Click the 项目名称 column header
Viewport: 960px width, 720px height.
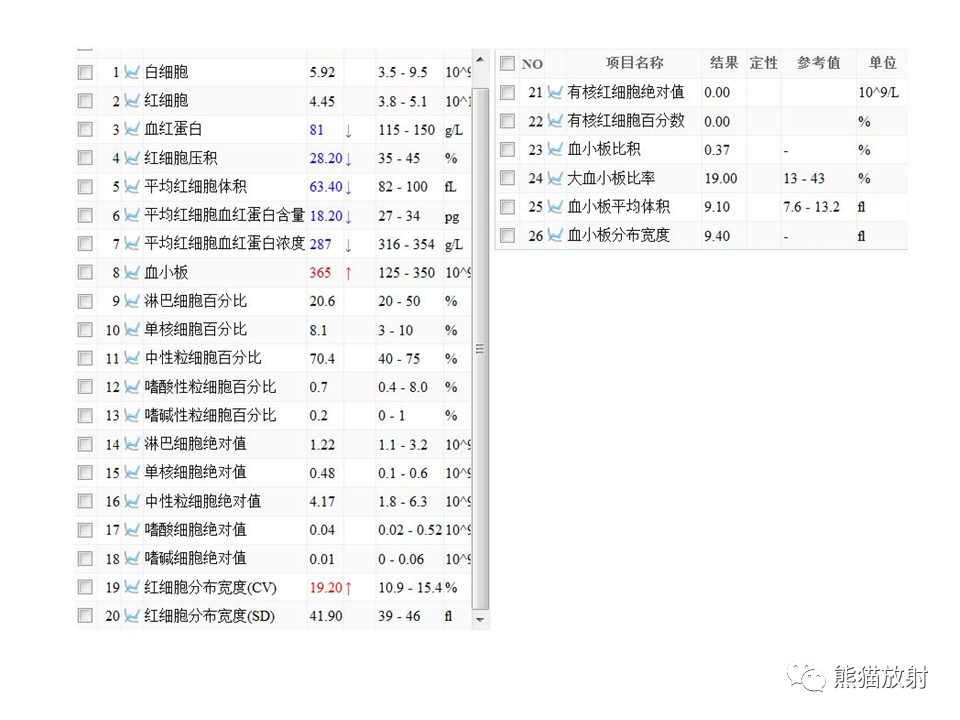tap(635, 63)
